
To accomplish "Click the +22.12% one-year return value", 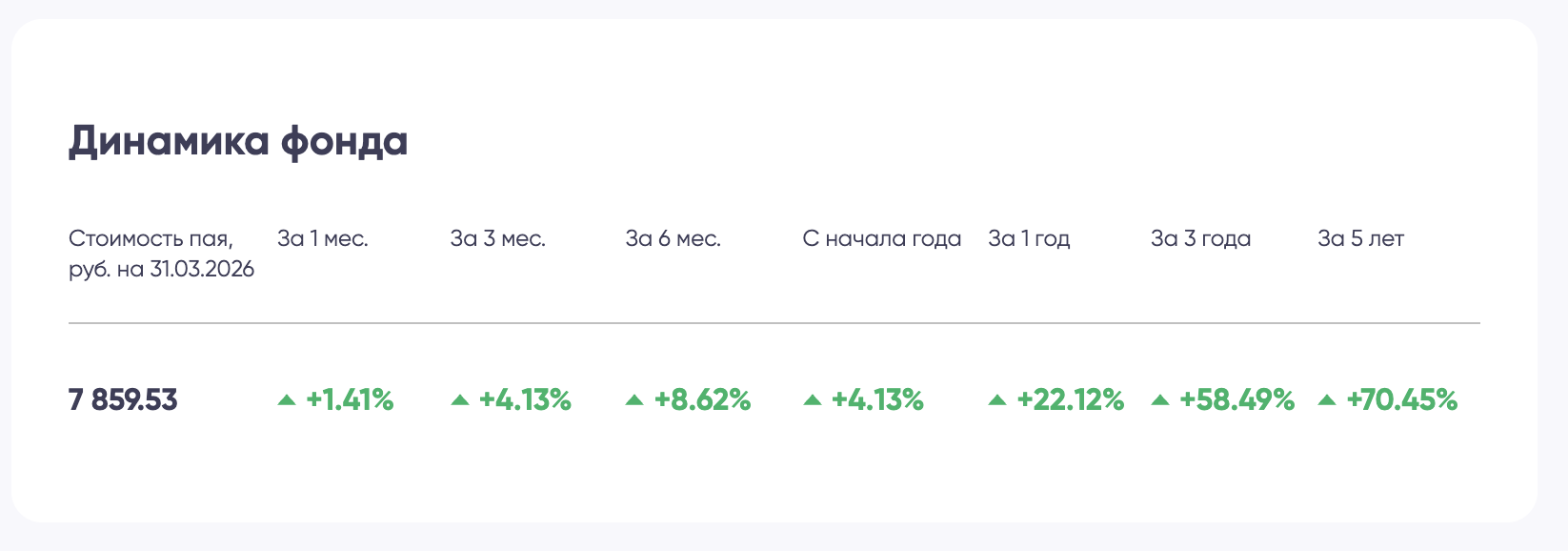I will click(x=1071, y=400).
